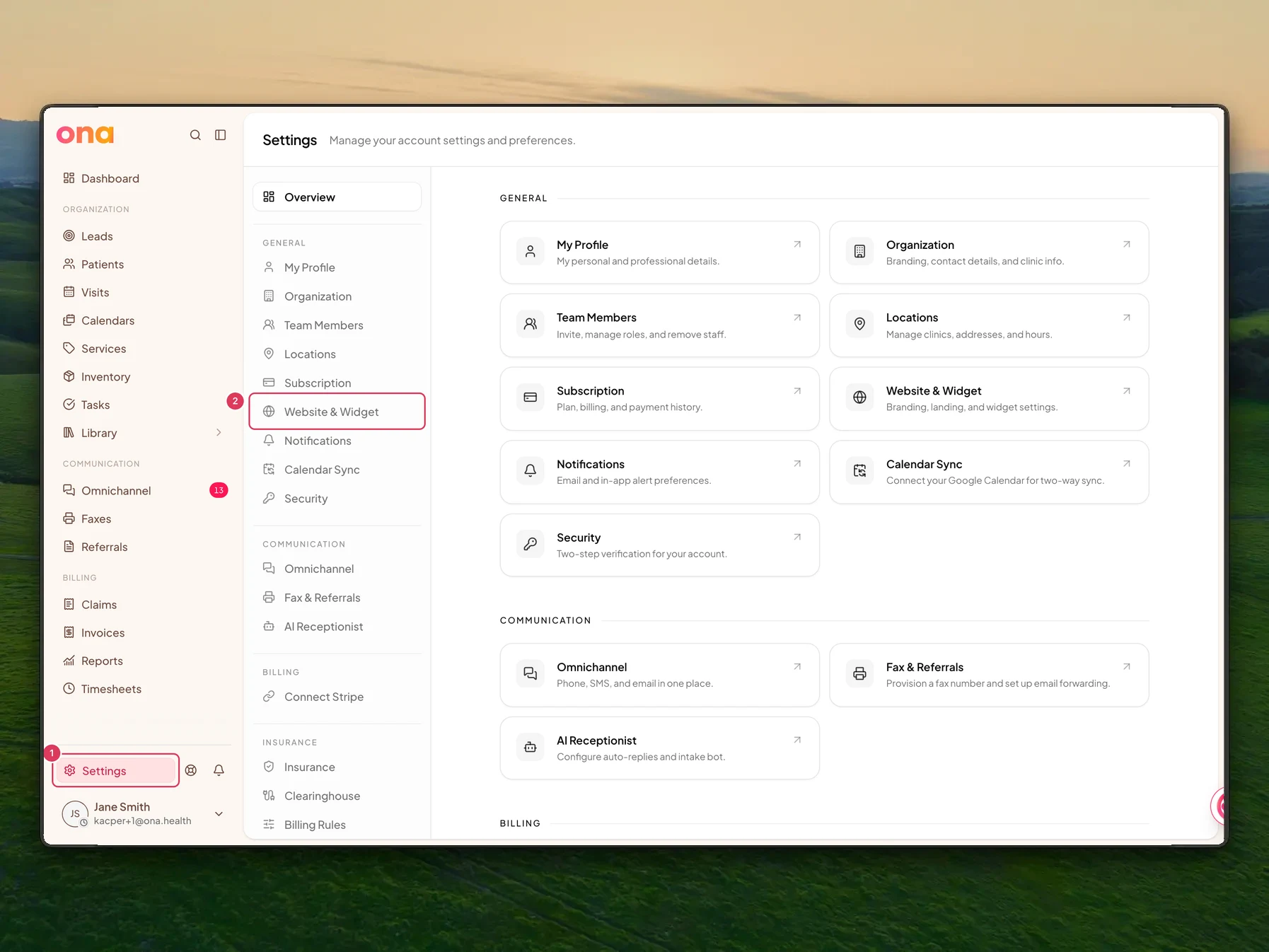Open Connect Stripe in settings menu
This screenshot has height=952, width=1269.
click(337, 697)
